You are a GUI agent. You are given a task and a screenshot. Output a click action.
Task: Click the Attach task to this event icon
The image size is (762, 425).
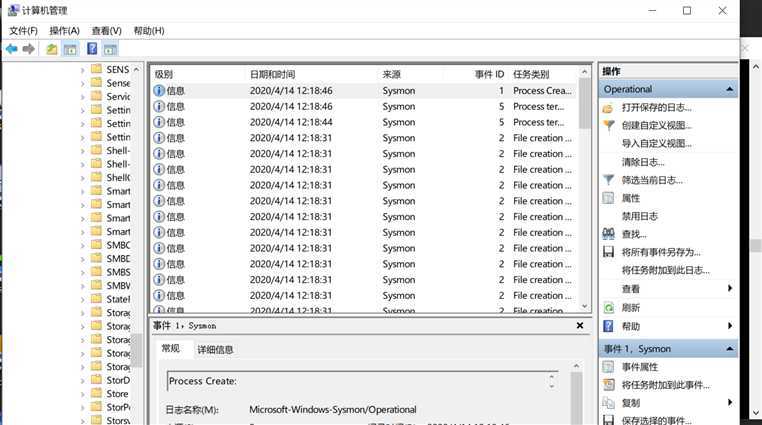pyautogui.click(x=608, y=385)
